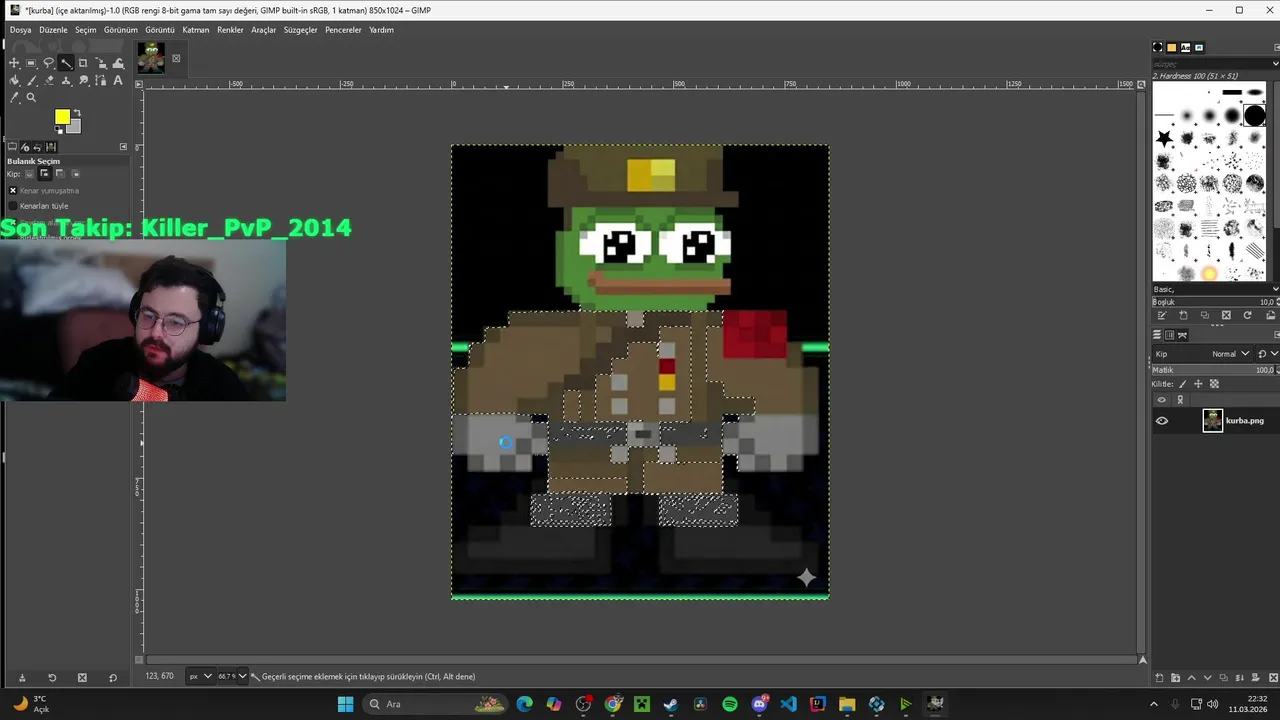
Task: Click the Windows Start button
Action: click(345, 704)
